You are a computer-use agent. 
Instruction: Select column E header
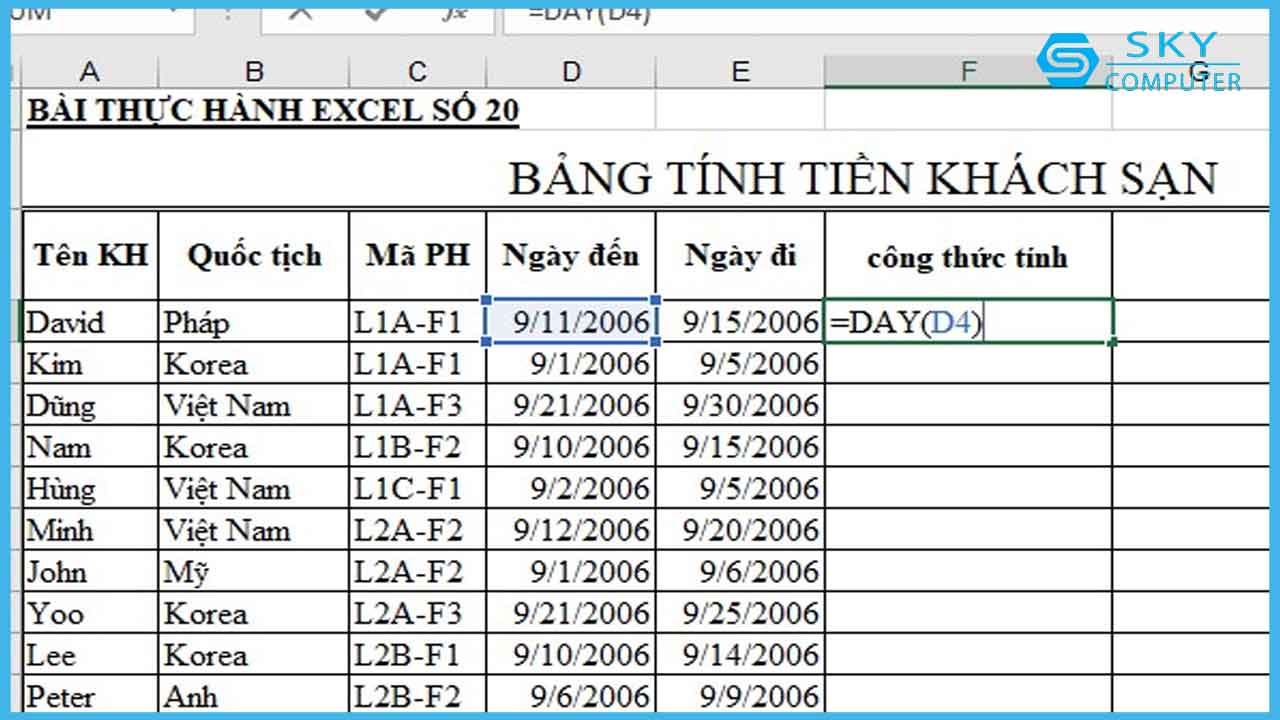[740, 71]
